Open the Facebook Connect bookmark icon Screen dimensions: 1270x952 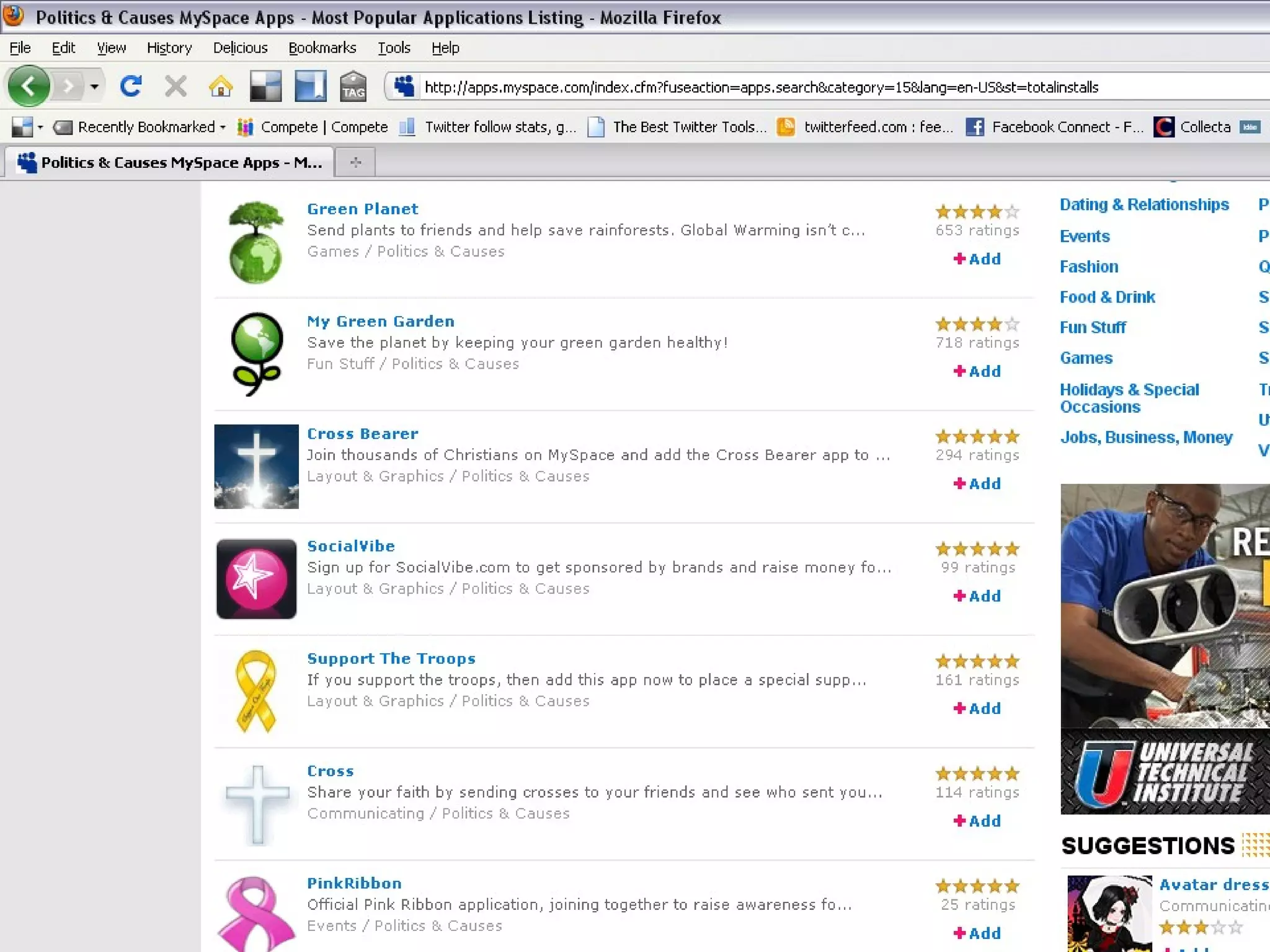(x=974, y=127)
